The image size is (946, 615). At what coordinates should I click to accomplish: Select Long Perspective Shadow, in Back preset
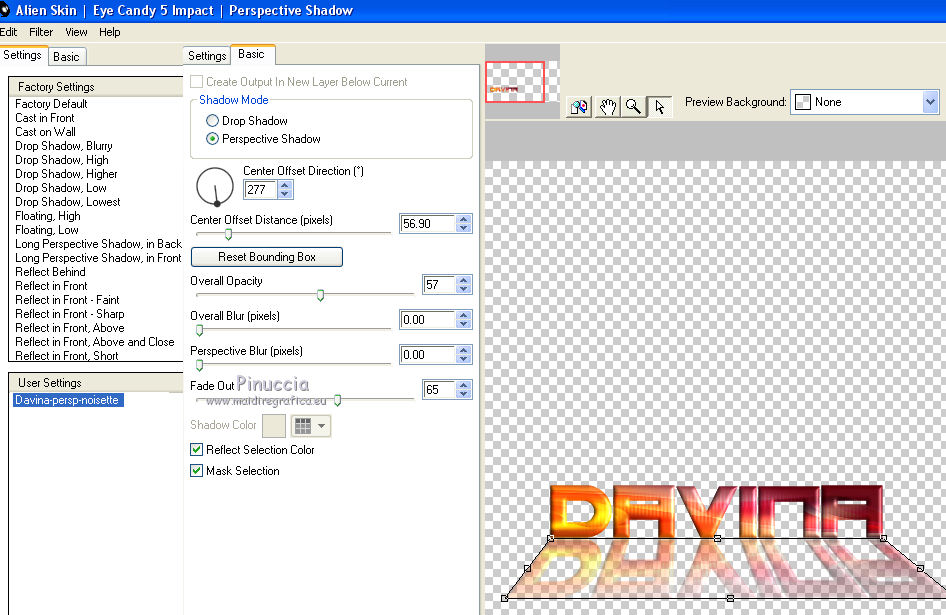(98, 244)
